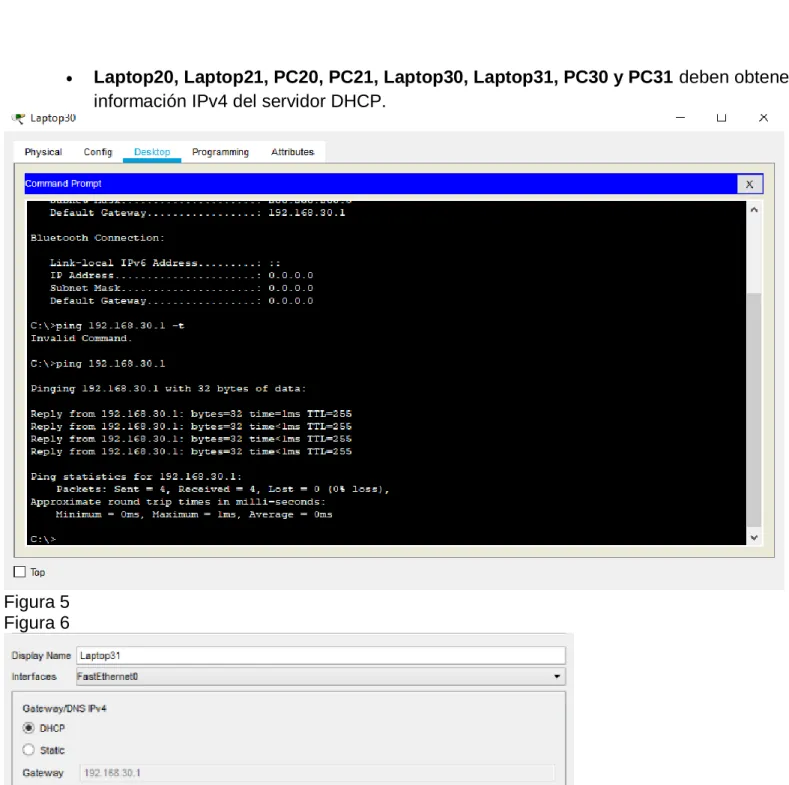
Task: Close the Command Prompt panel with X
Action: (x=749, y=184)
